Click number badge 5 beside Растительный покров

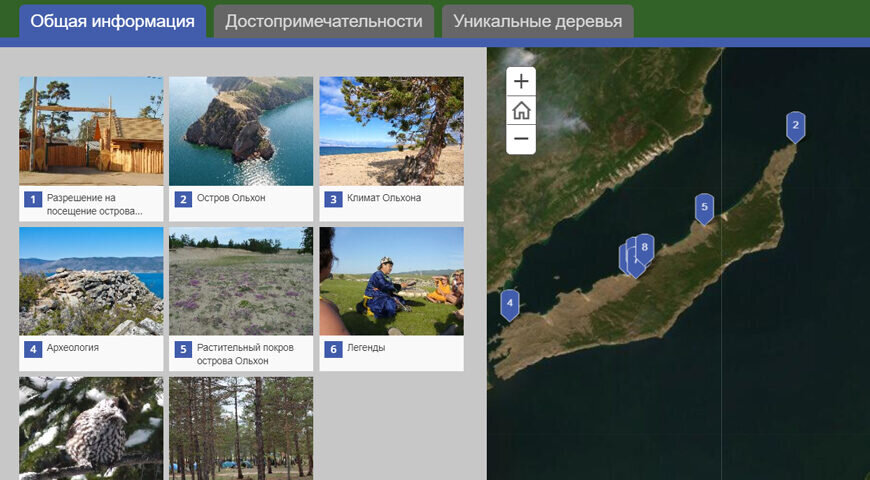(183, 349)
